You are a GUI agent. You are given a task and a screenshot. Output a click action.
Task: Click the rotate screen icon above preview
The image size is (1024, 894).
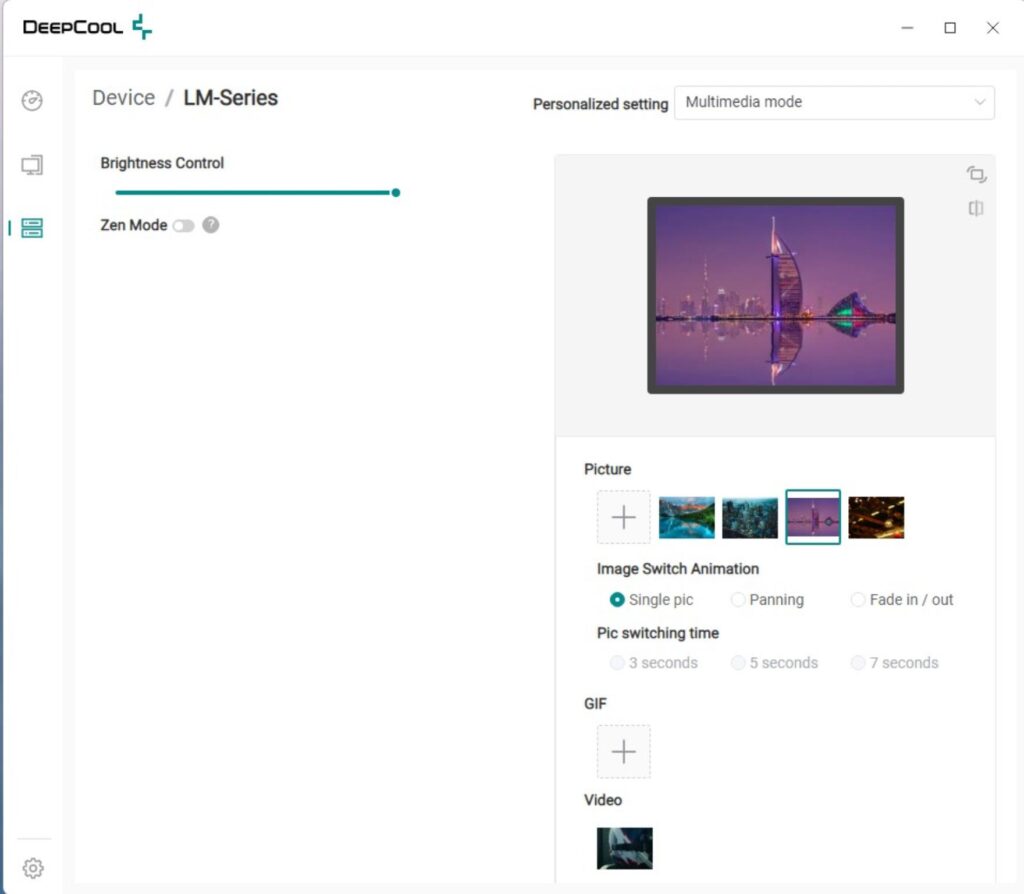click(976, 174)
